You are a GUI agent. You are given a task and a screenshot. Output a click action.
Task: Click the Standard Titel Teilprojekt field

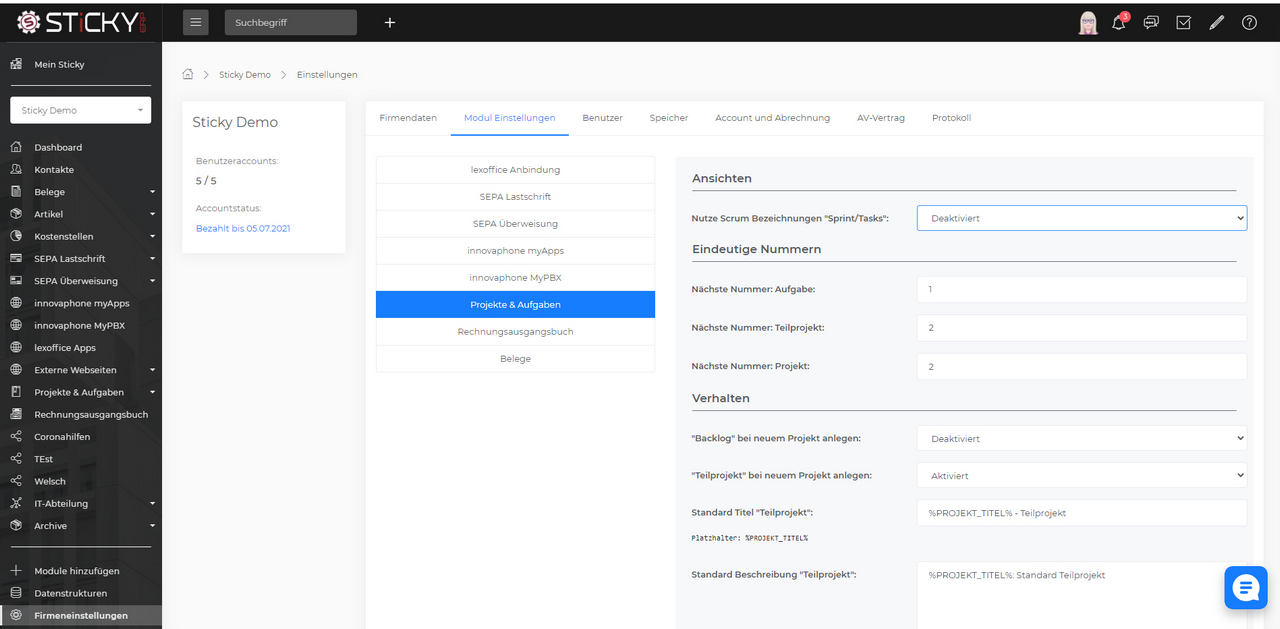tap(1082, 513)
